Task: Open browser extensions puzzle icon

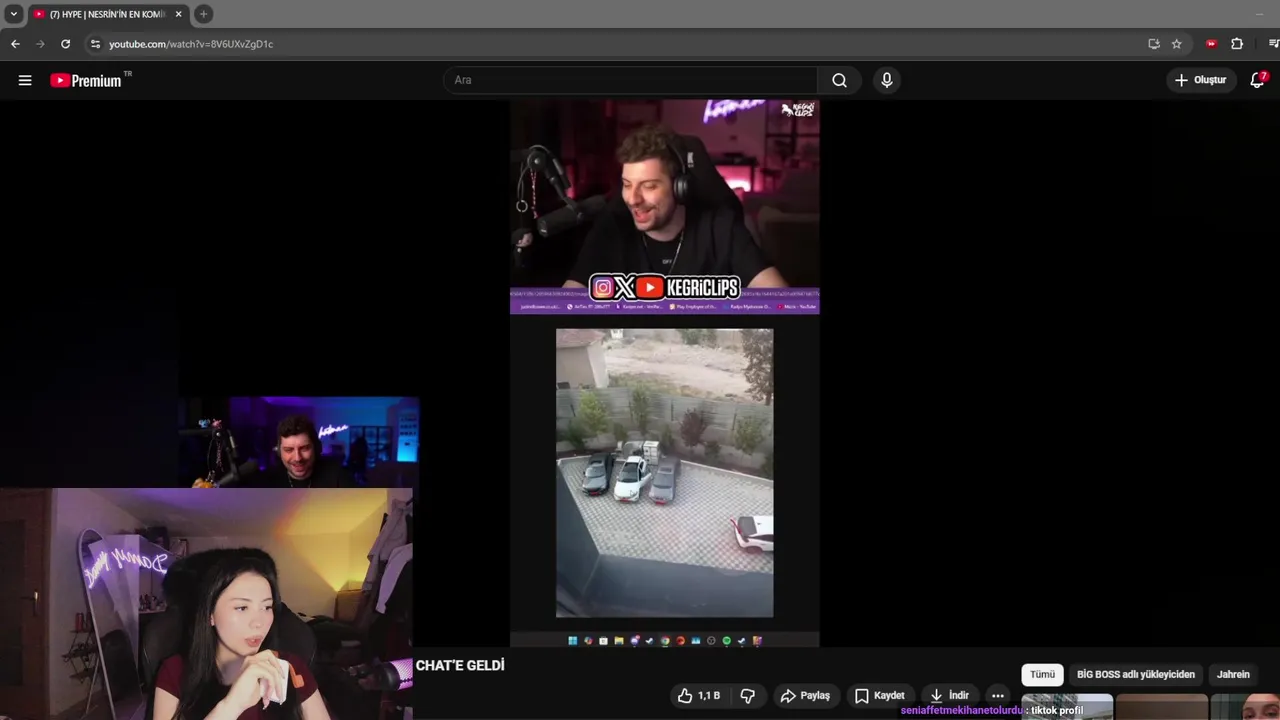Action: 1237,44
